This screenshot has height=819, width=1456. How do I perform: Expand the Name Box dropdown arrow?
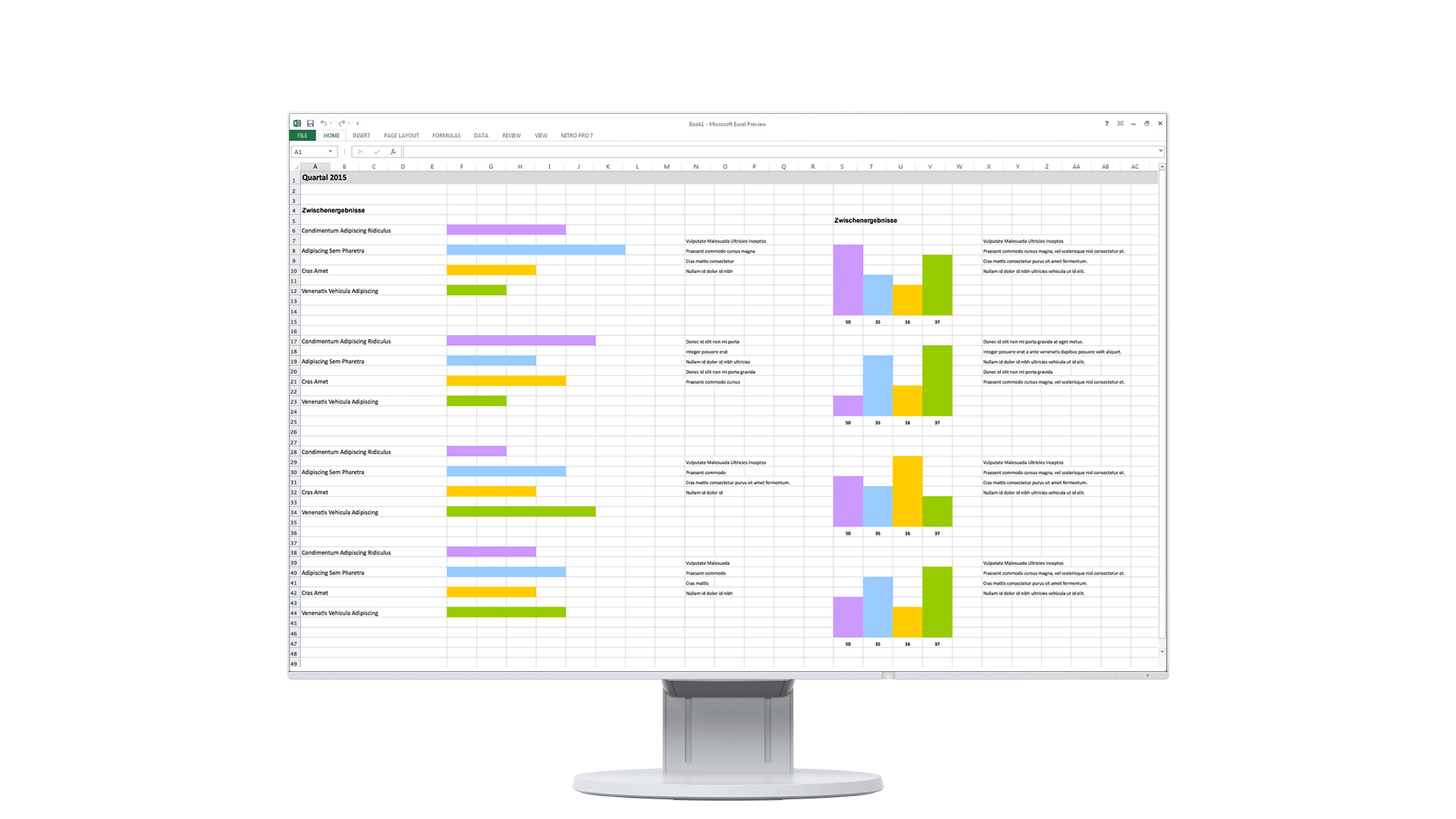pyautogui.click(x=331, y=152)
